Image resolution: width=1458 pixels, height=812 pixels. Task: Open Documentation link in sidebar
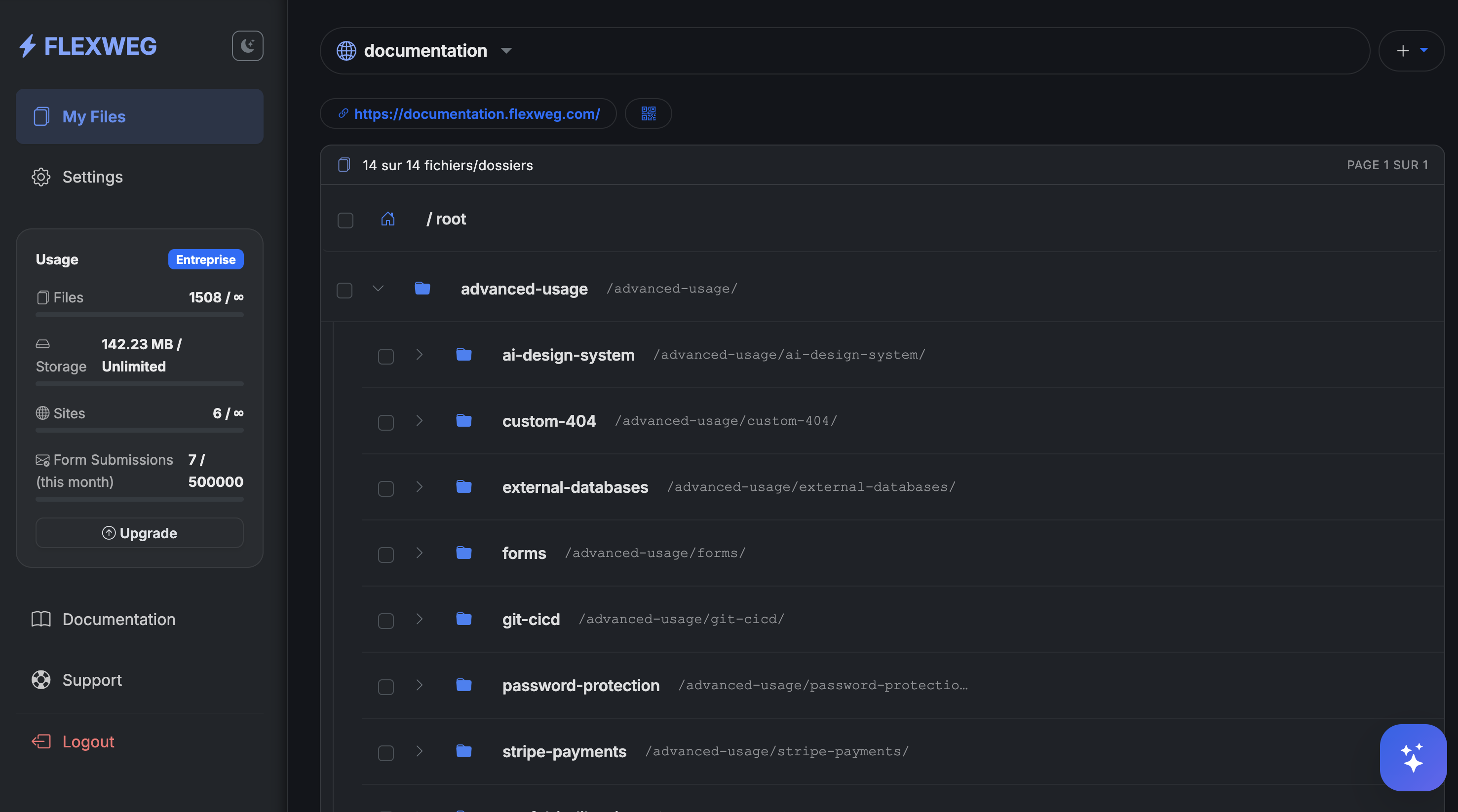(x=139, y=619)
